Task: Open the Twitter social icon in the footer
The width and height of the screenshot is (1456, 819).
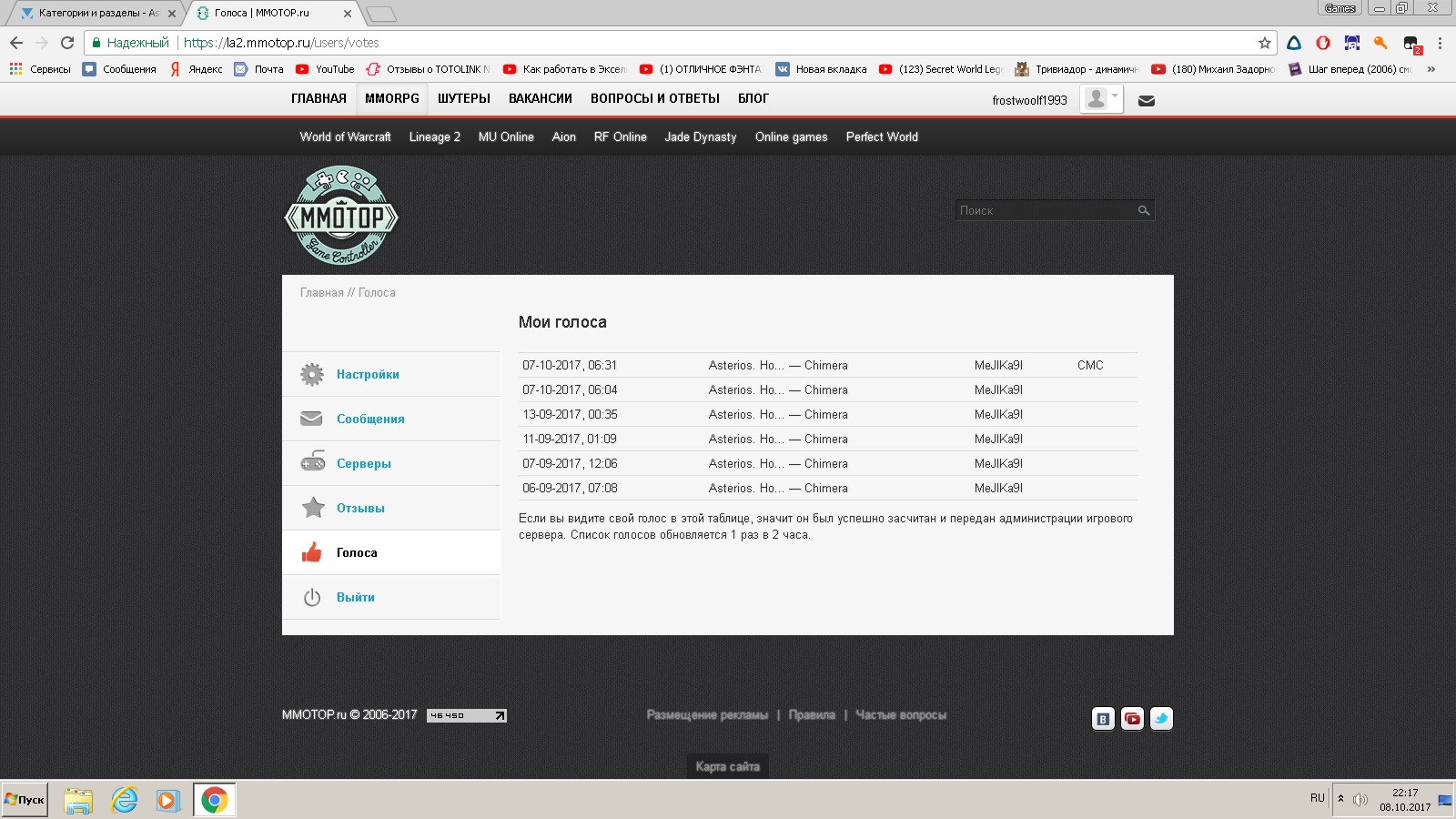Action: tap(1161, 719)
